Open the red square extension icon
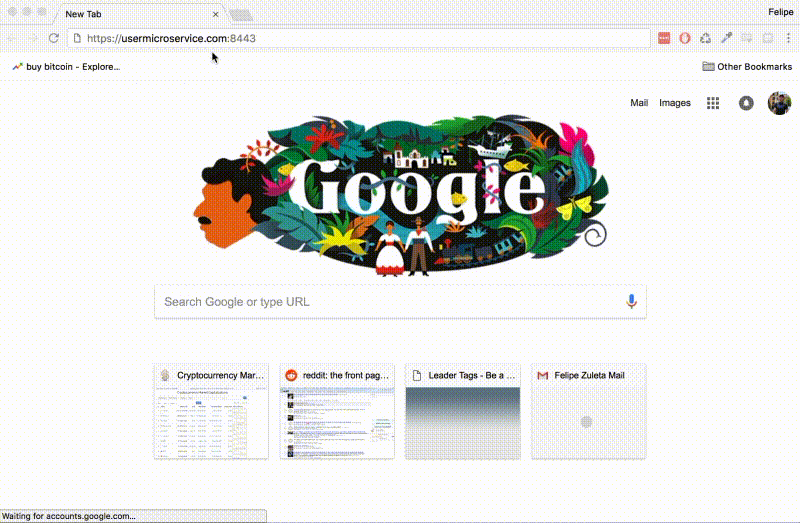 664,38
